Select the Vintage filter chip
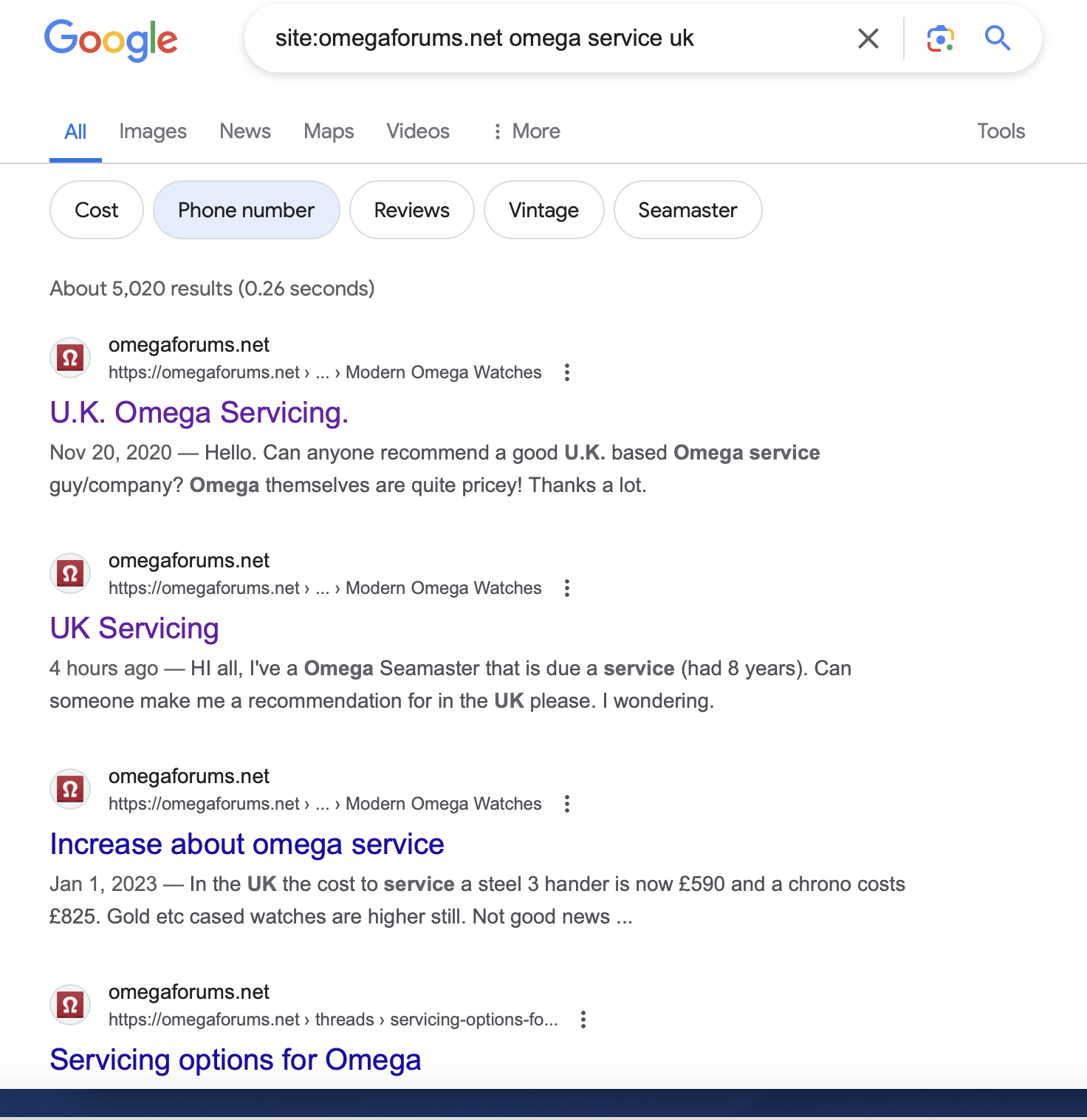This screenshot has width=1087, height=1120. 543,210
